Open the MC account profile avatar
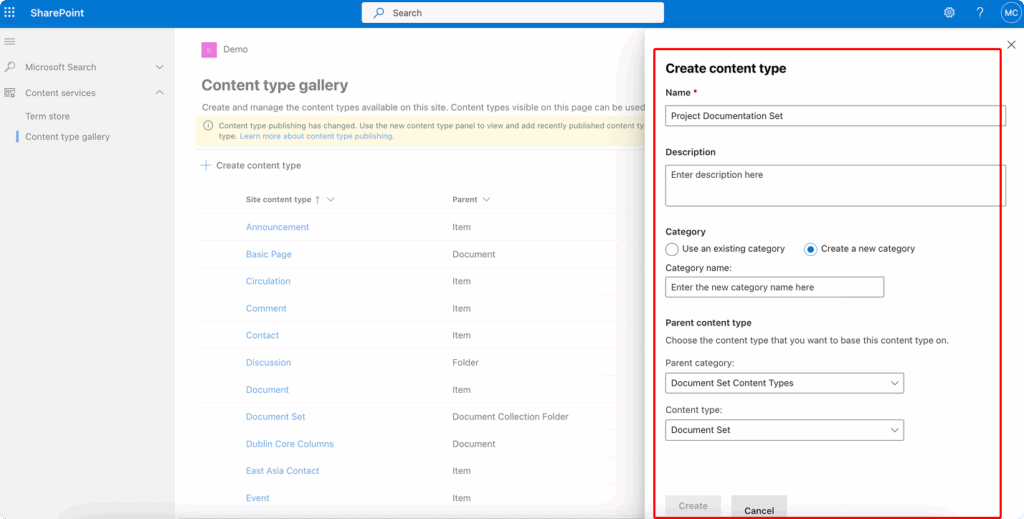This screenshot has height=519, width=1024. 1010,13
